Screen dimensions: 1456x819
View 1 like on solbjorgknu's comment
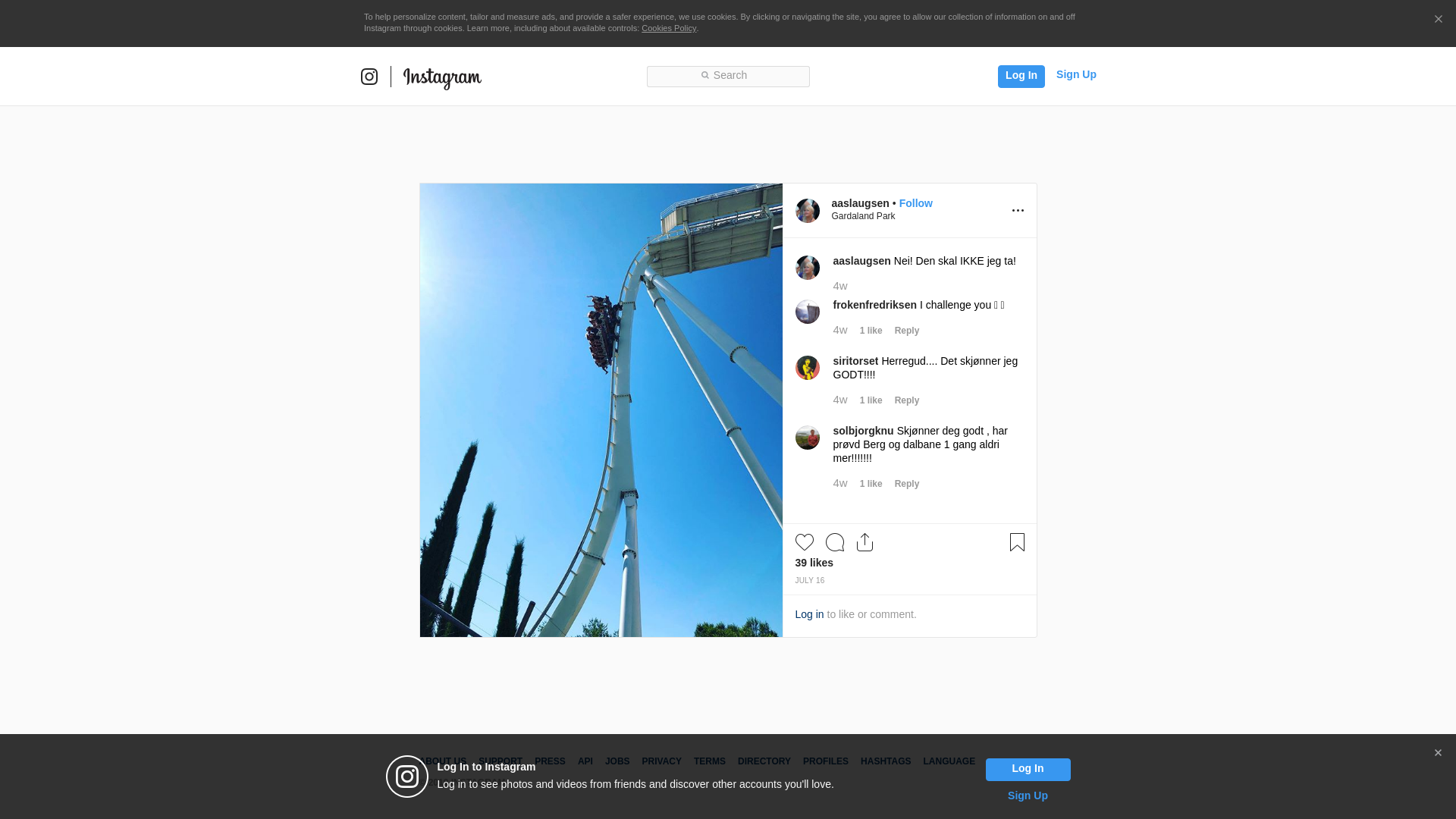[871, 484]
